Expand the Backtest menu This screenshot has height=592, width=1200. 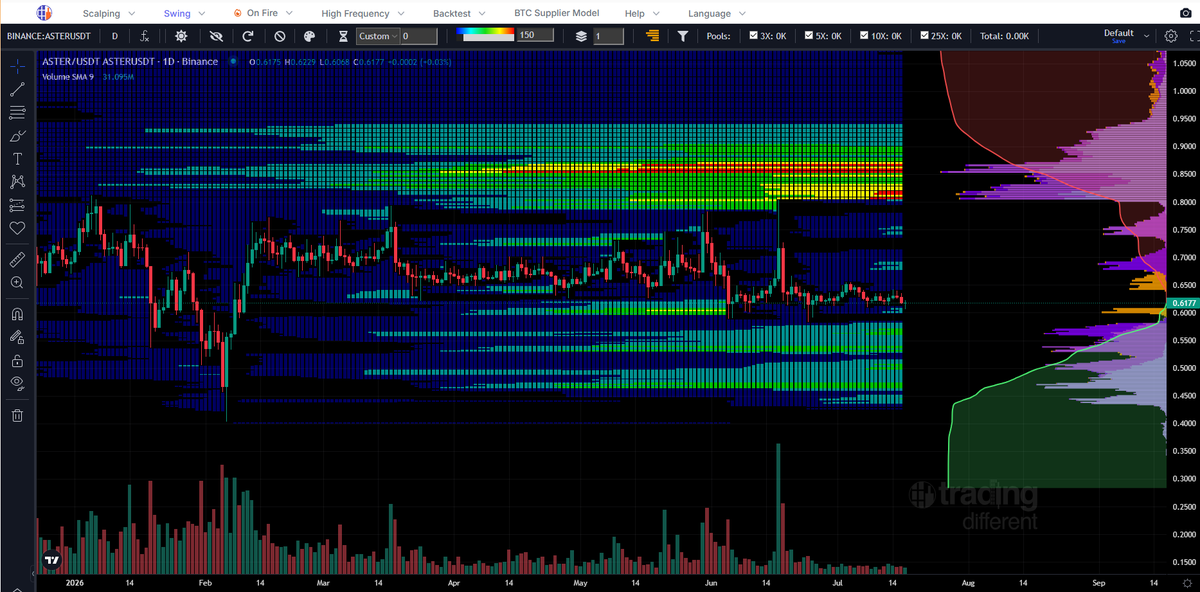459,14
